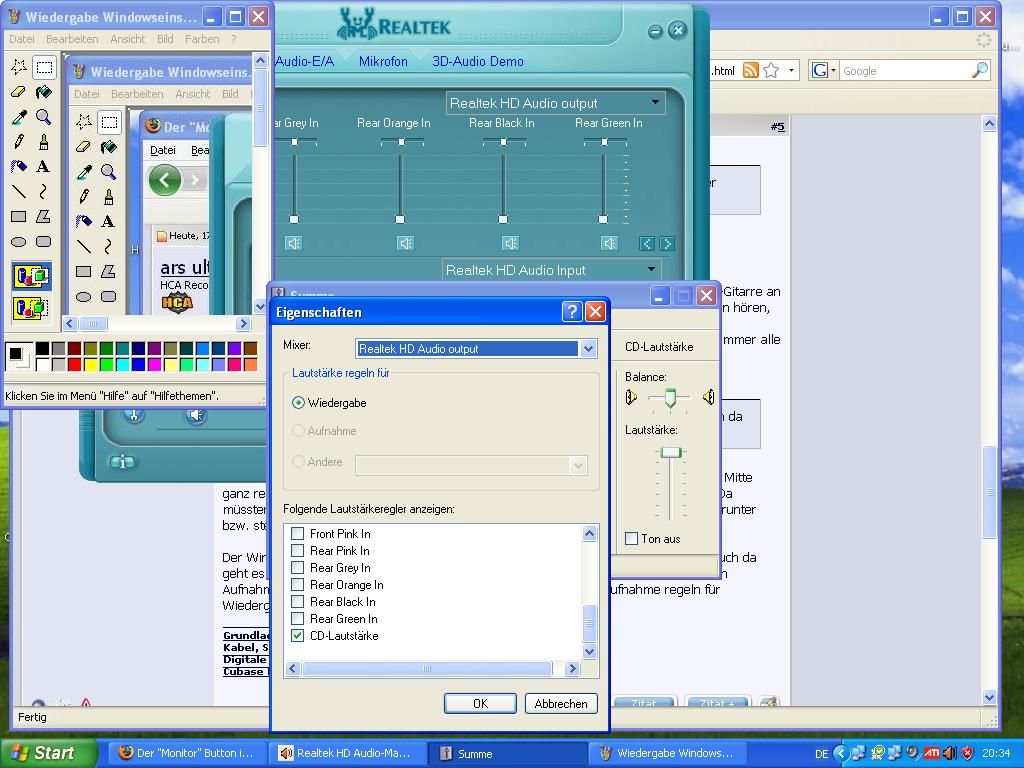Select the Pencil tool in Paint's main toolbox
Image resolution: width=1024 pixels, height=768 pixels.
point(19,142)
